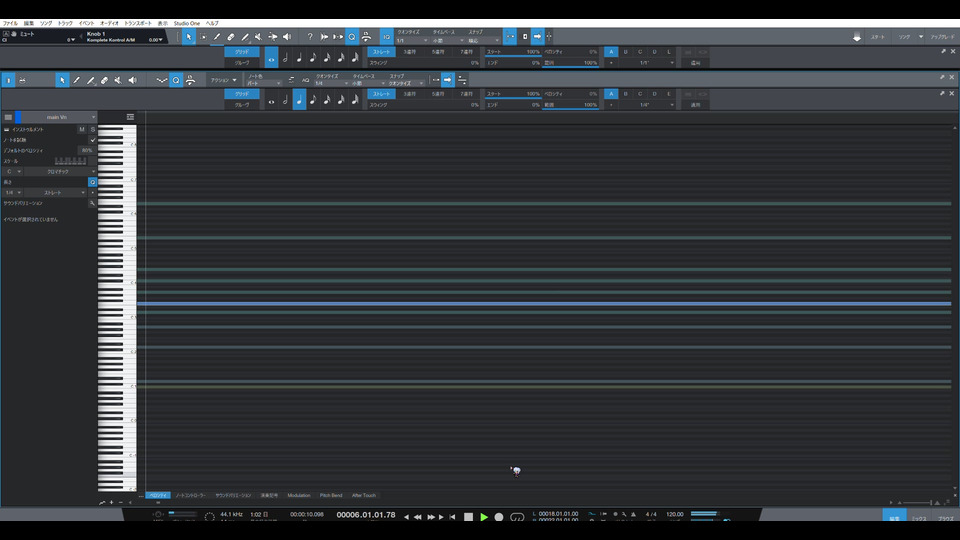
Task: Click the ベロシティ slider in upper quantize panel
Action: tap(570, 52)
